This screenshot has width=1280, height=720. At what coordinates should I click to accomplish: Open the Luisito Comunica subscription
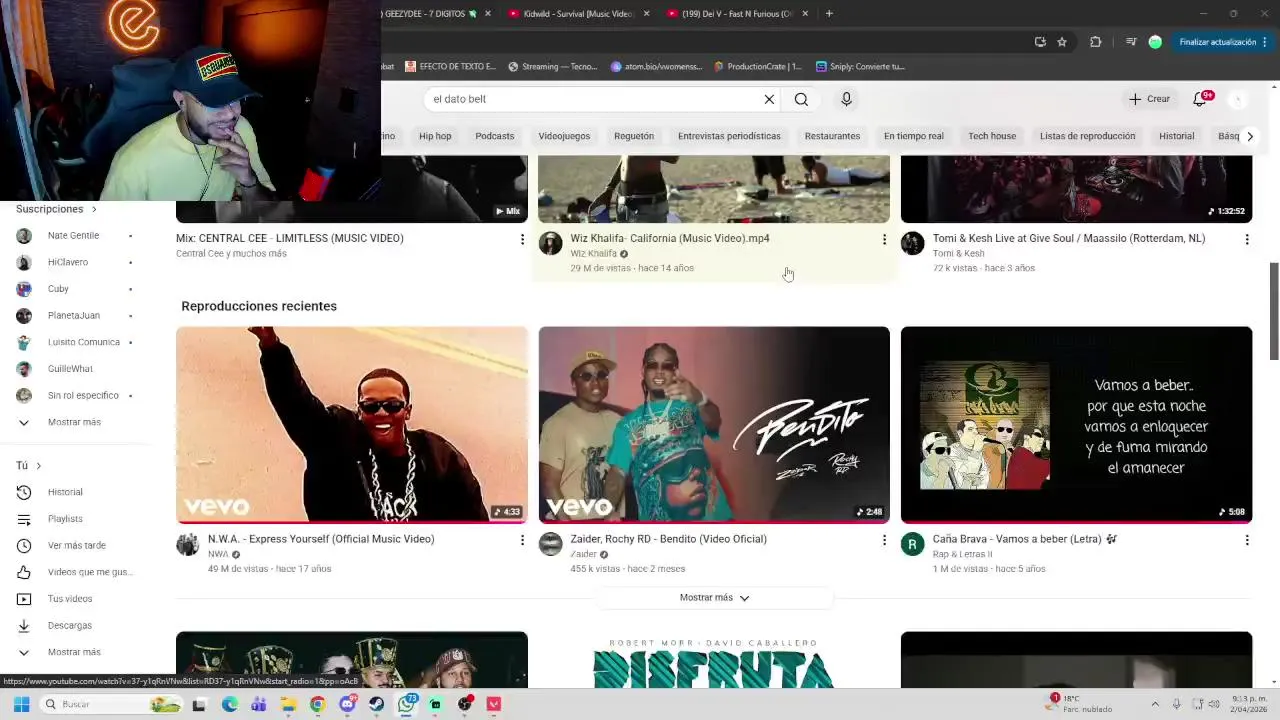click(83, 342)
